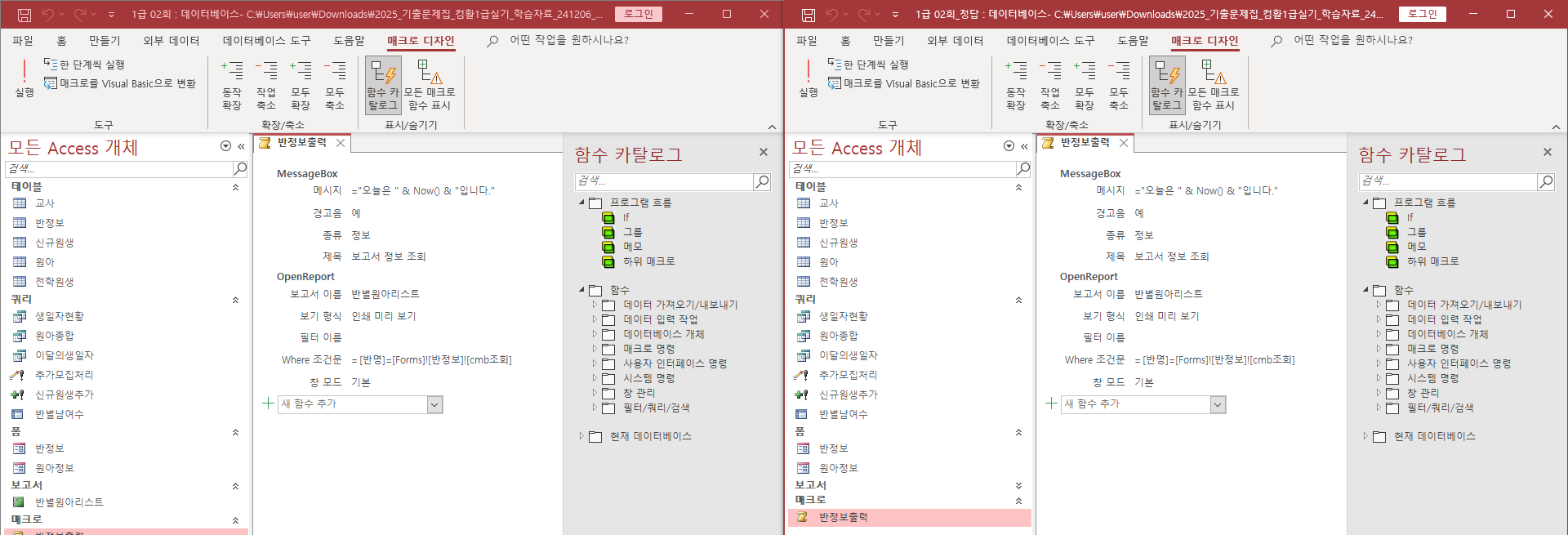Click 매크로를 Visual Basic으로 변환 in the left window
The width and height of the screenshot is (1568, 535).
pos(120,83)
